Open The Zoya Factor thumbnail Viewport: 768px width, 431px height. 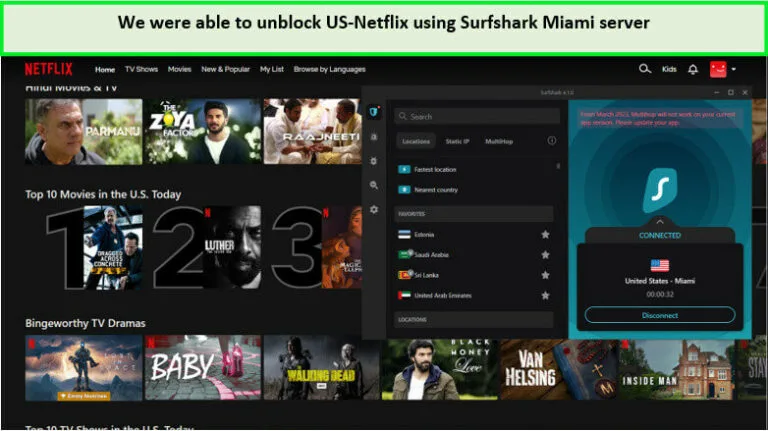[x=203, y=131]
